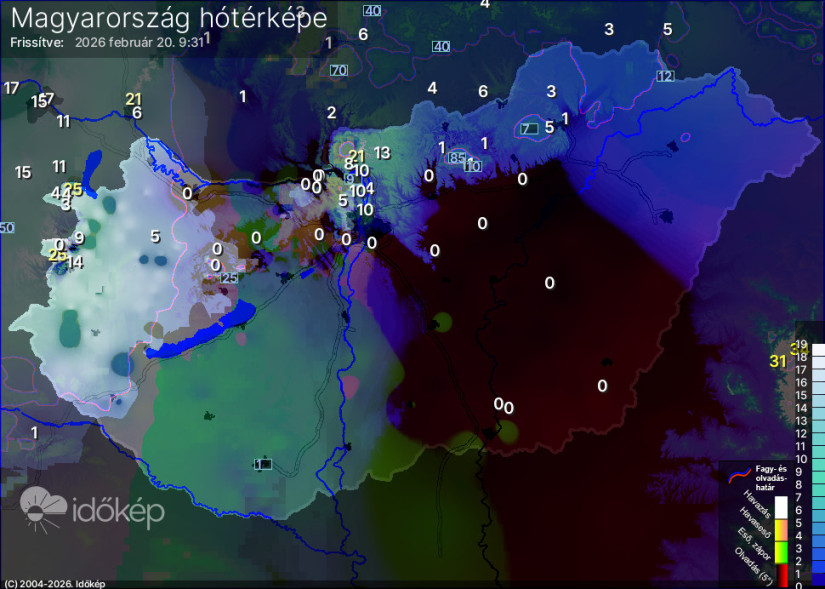
Task: Click the red Olvadás (5°) legend block
Action: click(x=781, y=575)
